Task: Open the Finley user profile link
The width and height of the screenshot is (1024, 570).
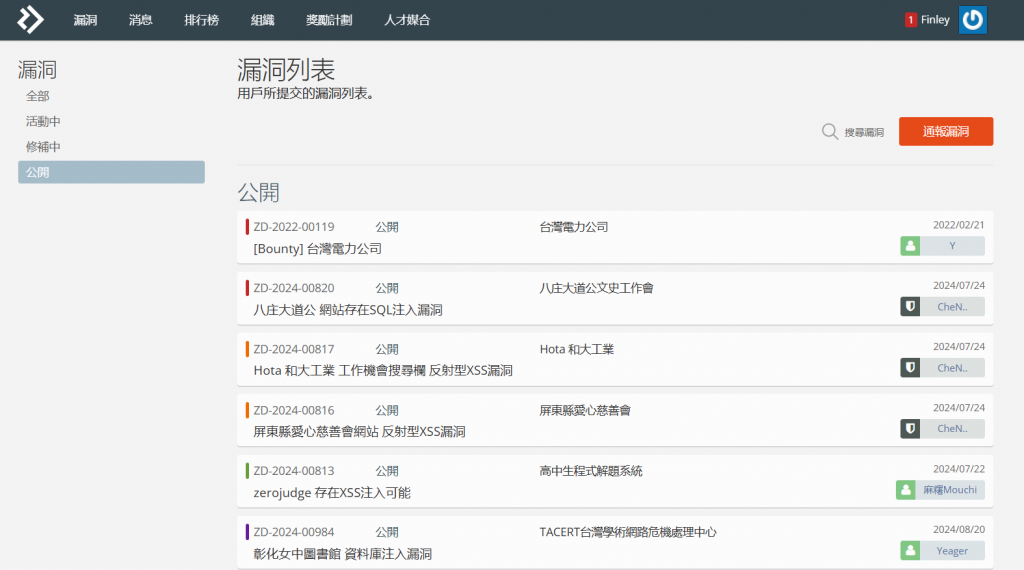Action: [x=935, y=20]
